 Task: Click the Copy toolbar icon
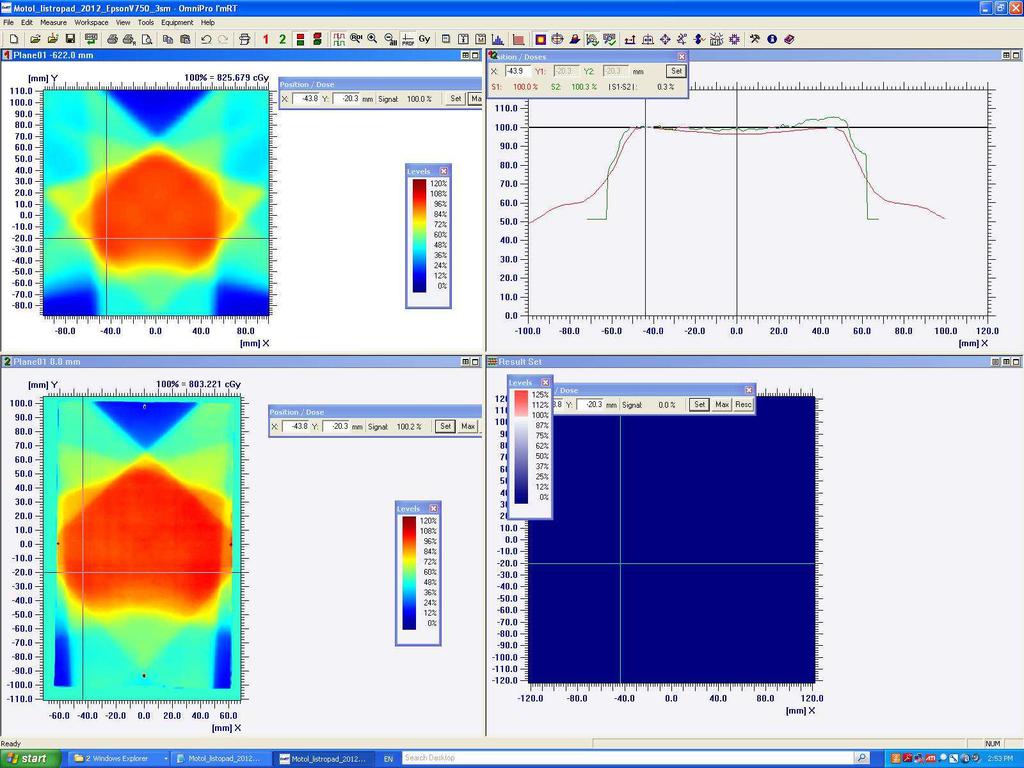(168, 39)
